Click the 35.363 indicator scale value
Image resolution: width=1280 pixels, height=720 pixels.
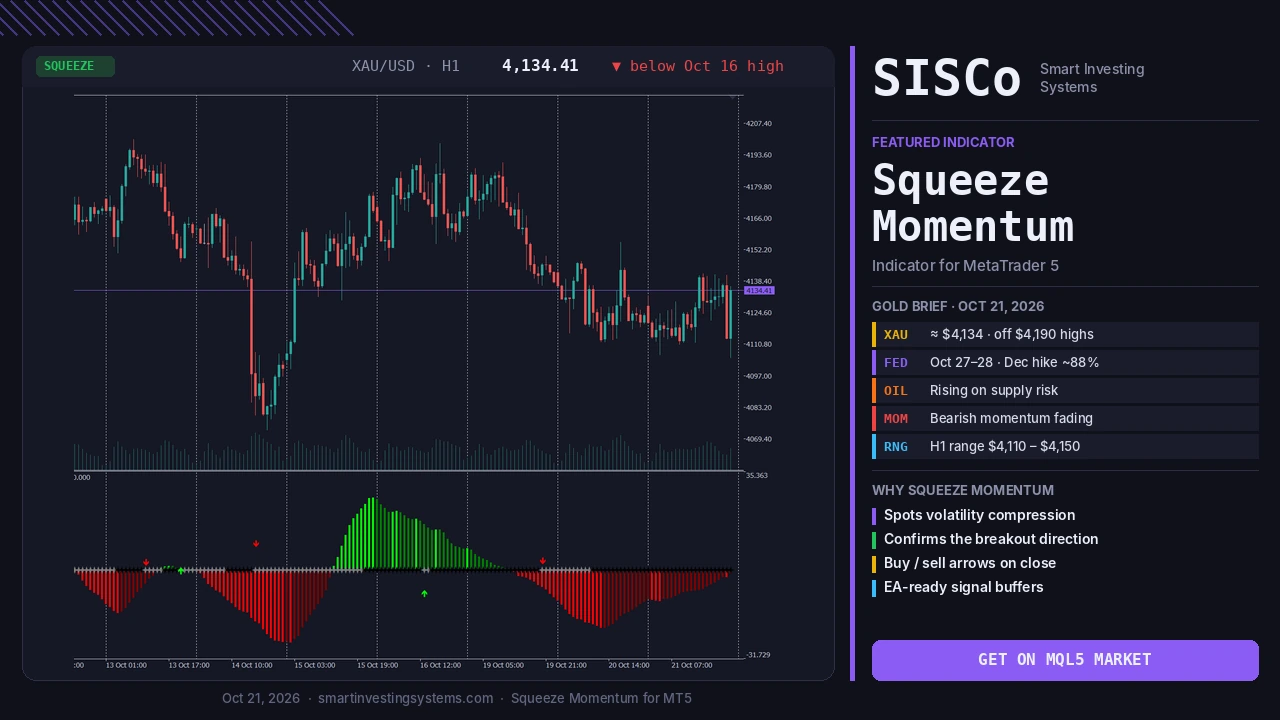[757, 476]
